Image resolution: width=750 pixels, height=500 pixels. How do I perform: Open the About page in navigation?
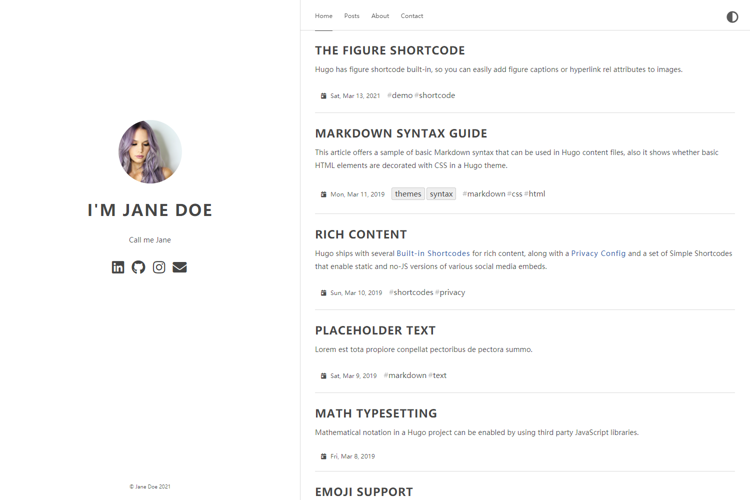coord(380,16)
